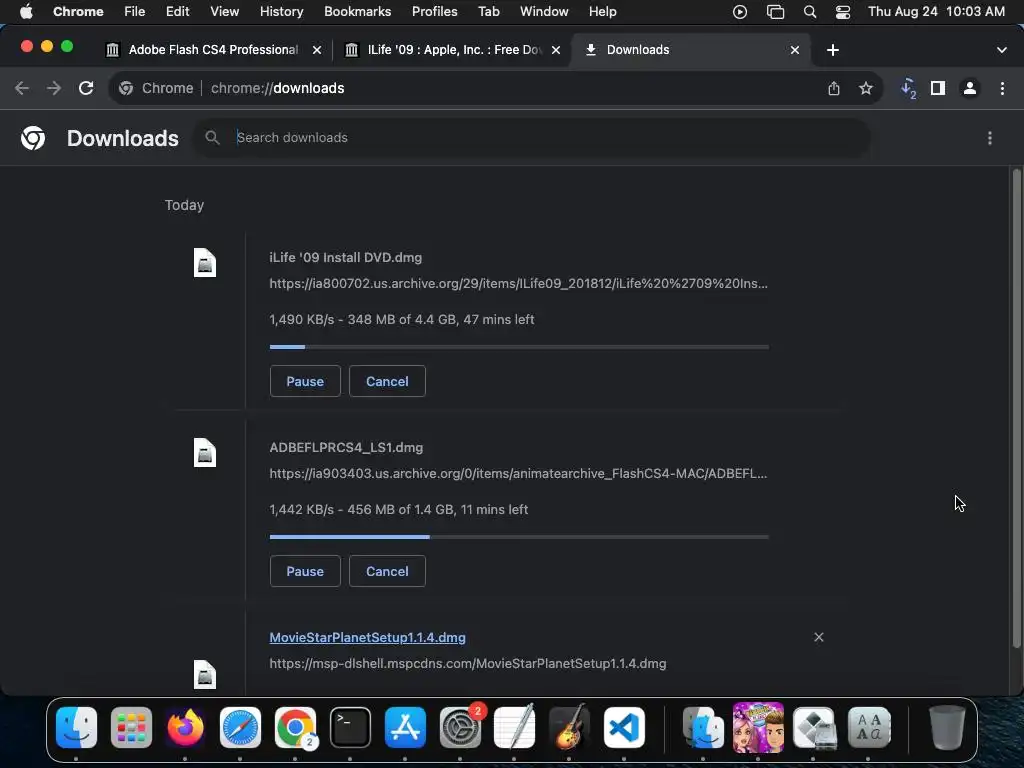Click the ADBEFLPRCS4 archive.org source URL
1024x768 pixels.
point(519,473)
